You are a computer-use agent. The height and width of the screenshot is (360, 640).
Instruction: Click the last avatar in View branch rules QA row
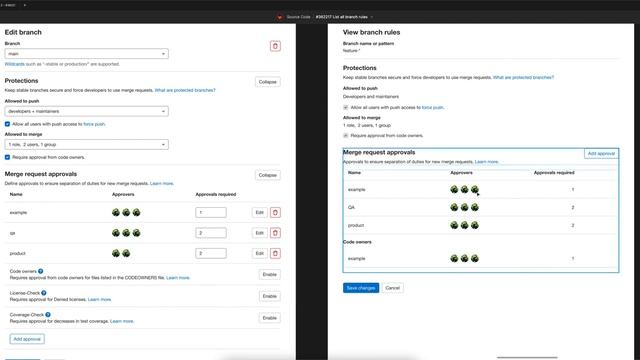(x=474, y=207)
